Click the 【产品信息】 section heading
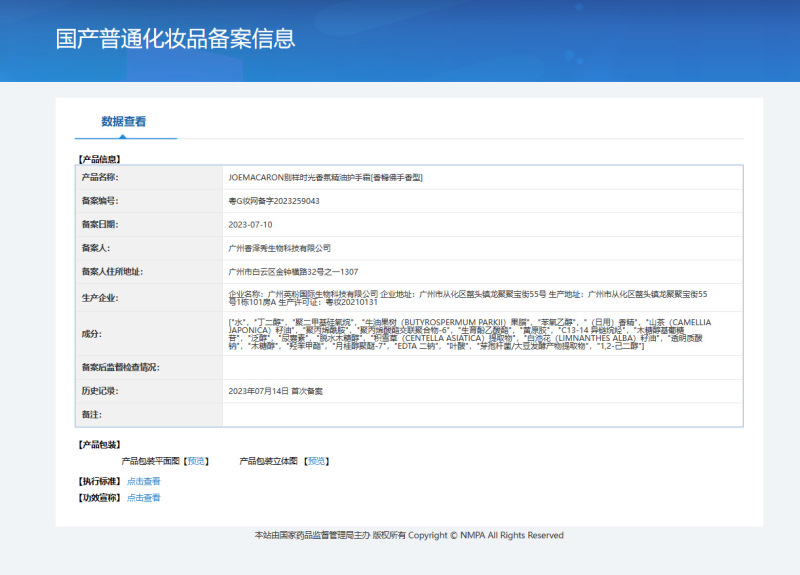The width and height of the screenshot is (800, 575). point(99,159)
